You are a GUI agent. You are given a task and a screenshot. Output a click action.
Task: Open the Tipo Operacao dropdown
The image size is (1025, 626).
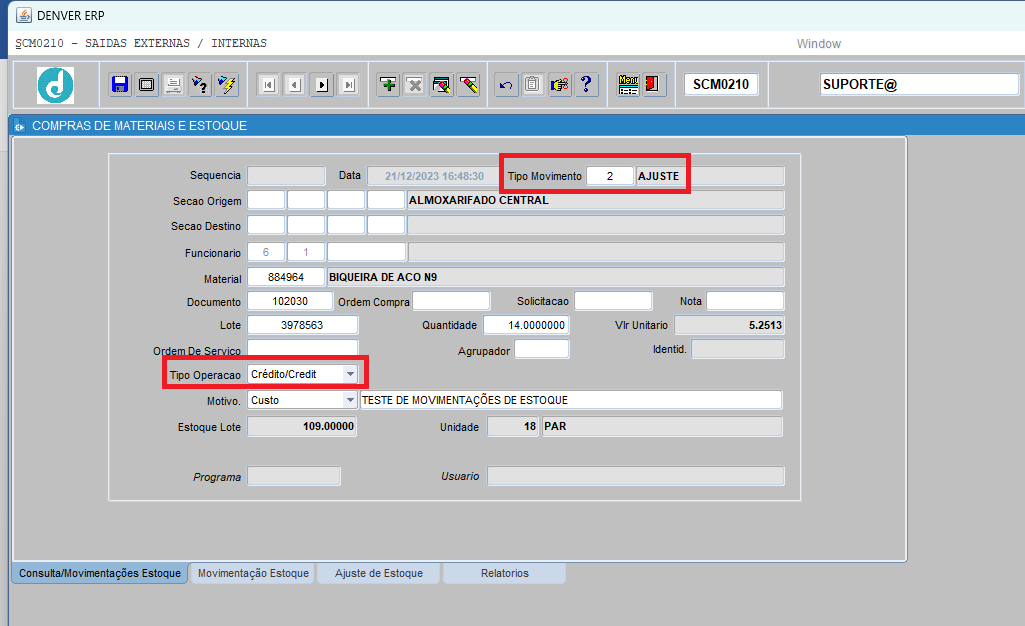click(x=350, y=374)
